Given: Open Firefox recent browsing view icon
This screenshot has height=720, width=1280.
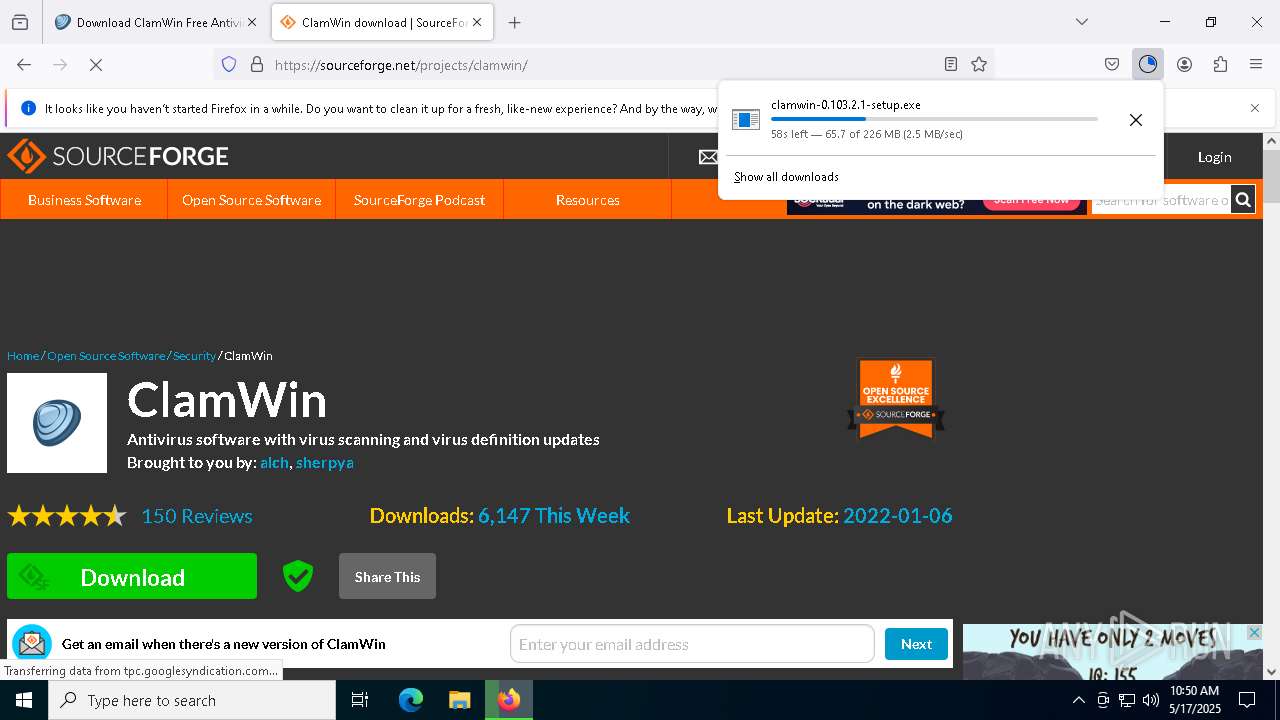Looking at the screenshot, I should point(20,22).
